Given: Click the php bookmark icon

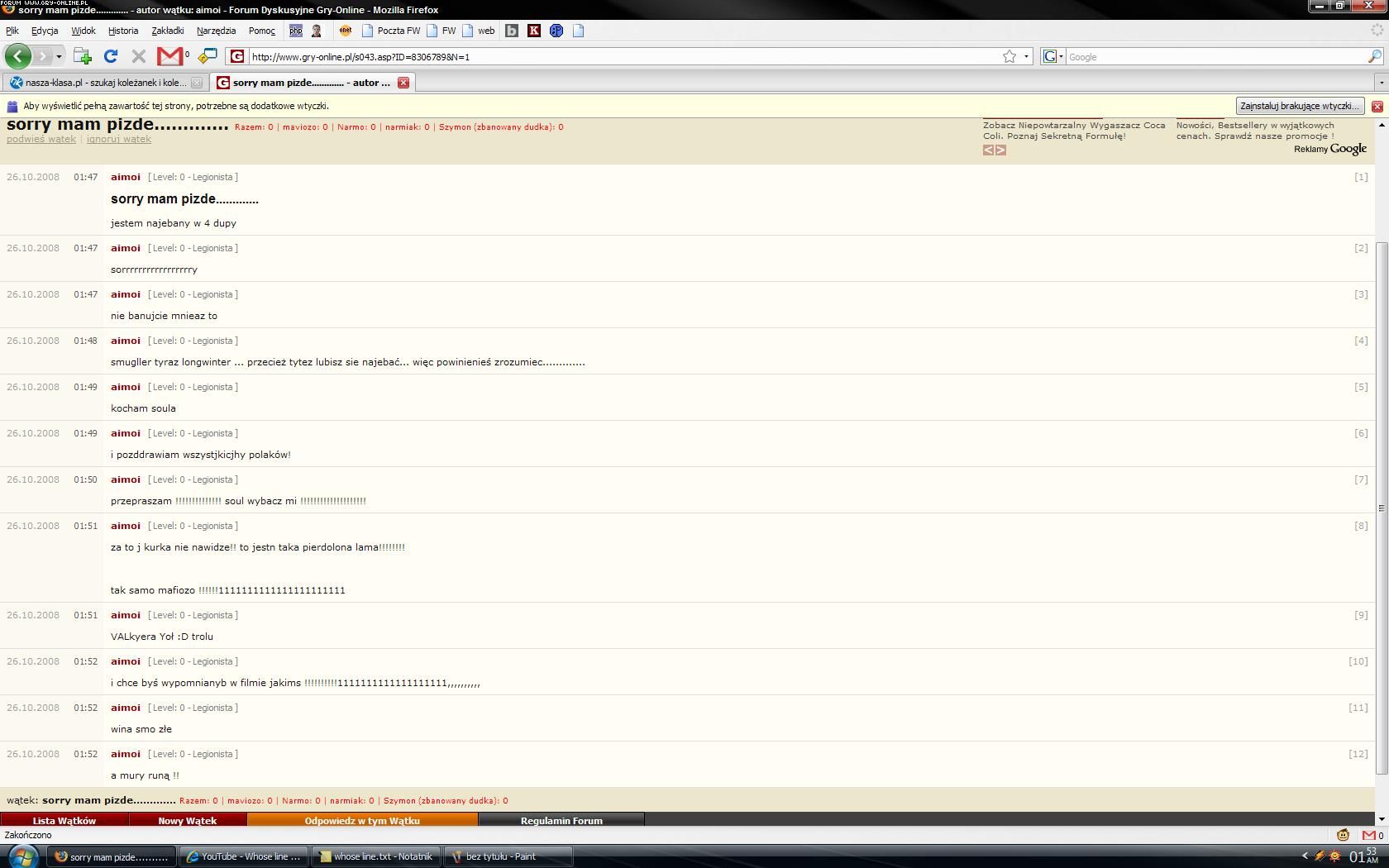Looking at the screenshot, I should (295, 31).
